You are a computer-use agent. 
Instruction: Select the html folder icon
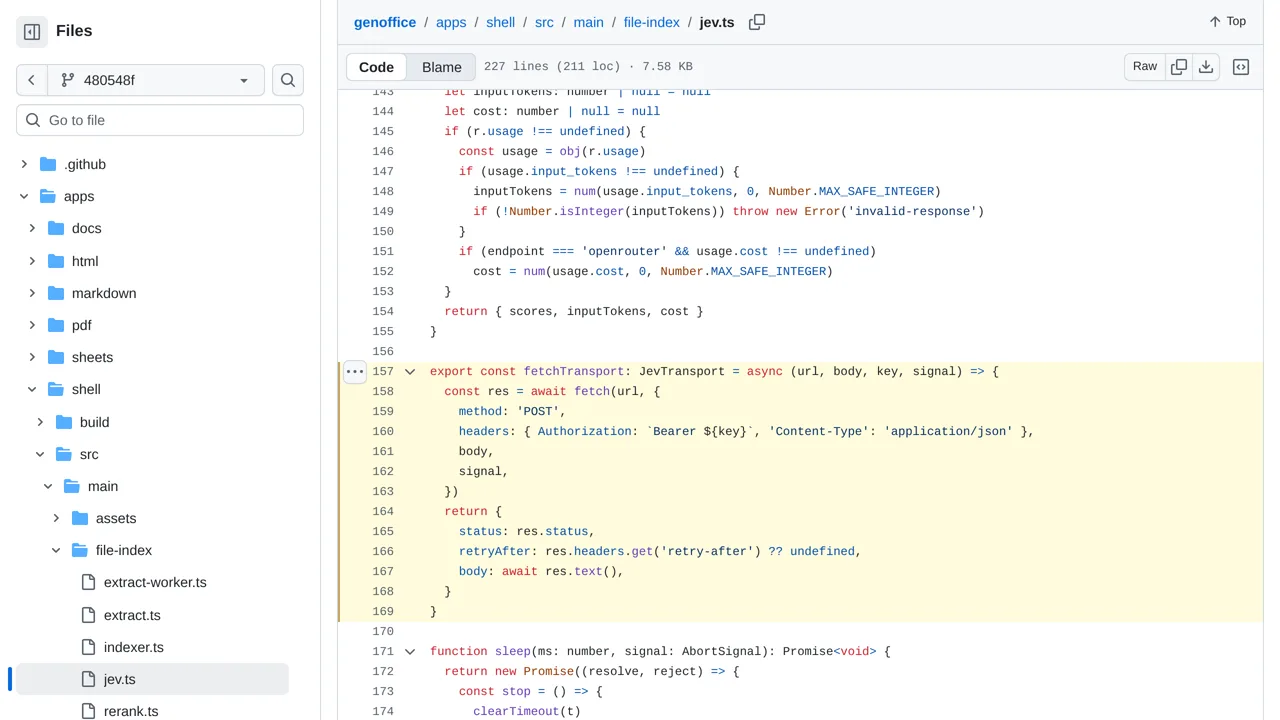(x=56, y=261)
